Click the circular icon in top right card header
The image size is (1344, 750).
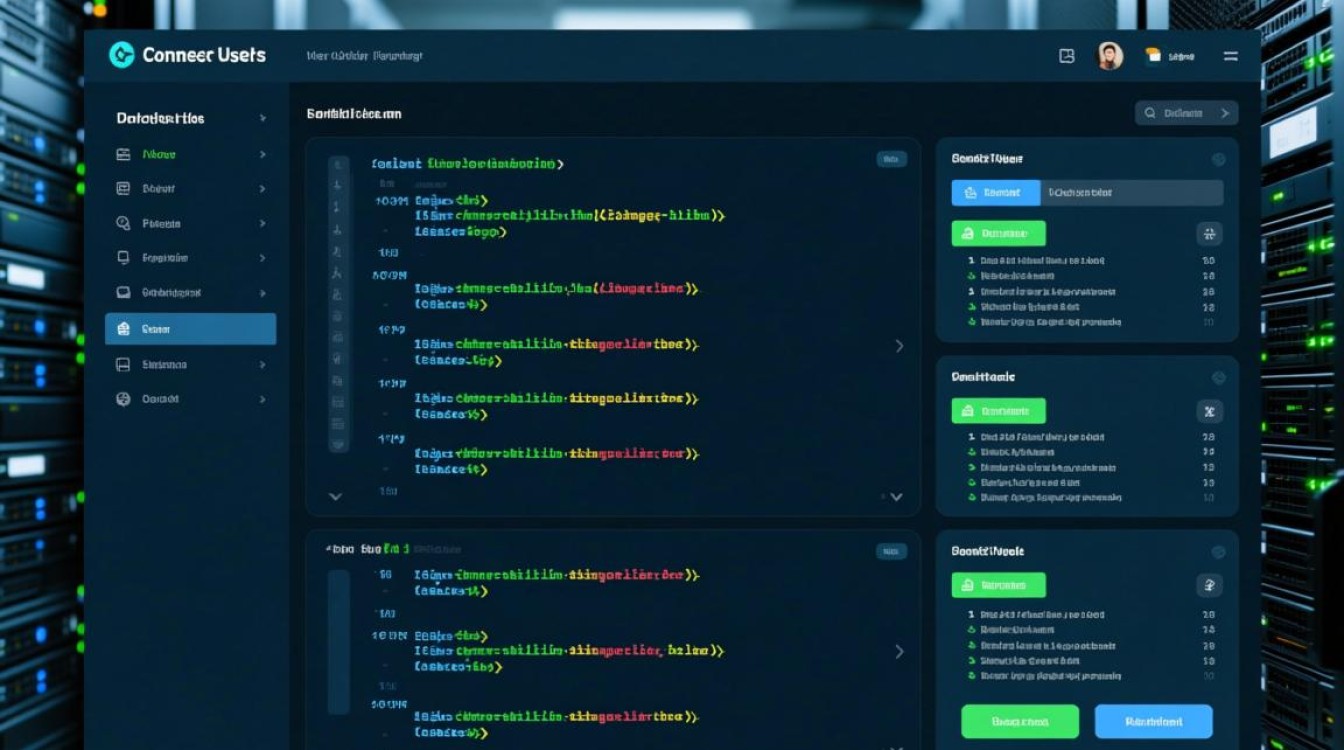click(1218, 159)
